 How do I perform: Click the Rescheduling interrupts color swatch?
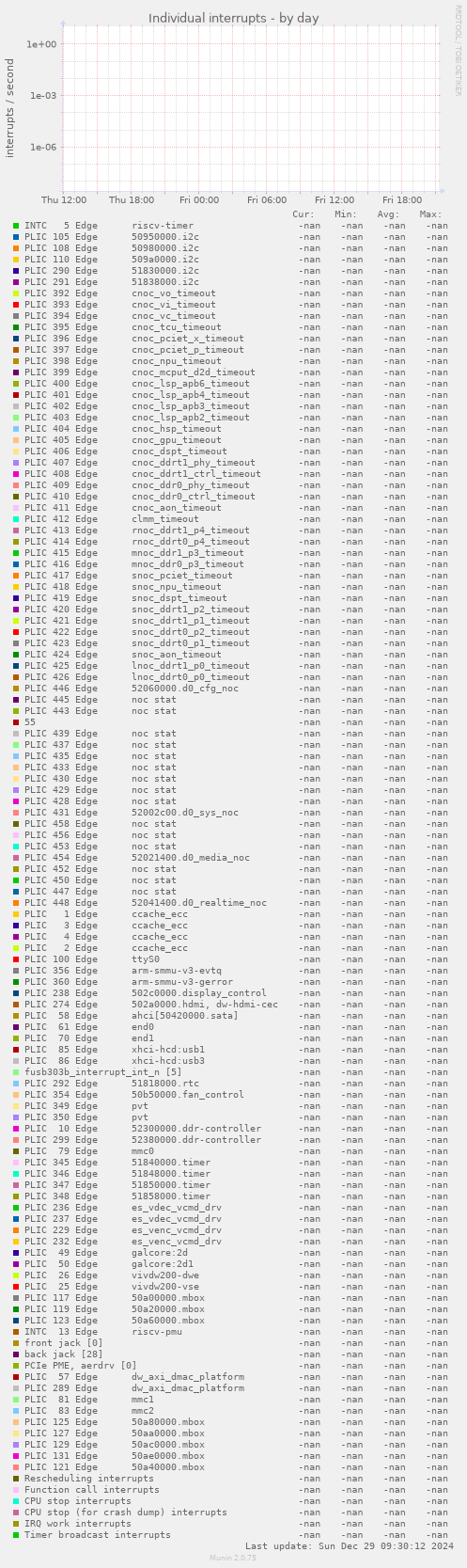pos(16,1479)
